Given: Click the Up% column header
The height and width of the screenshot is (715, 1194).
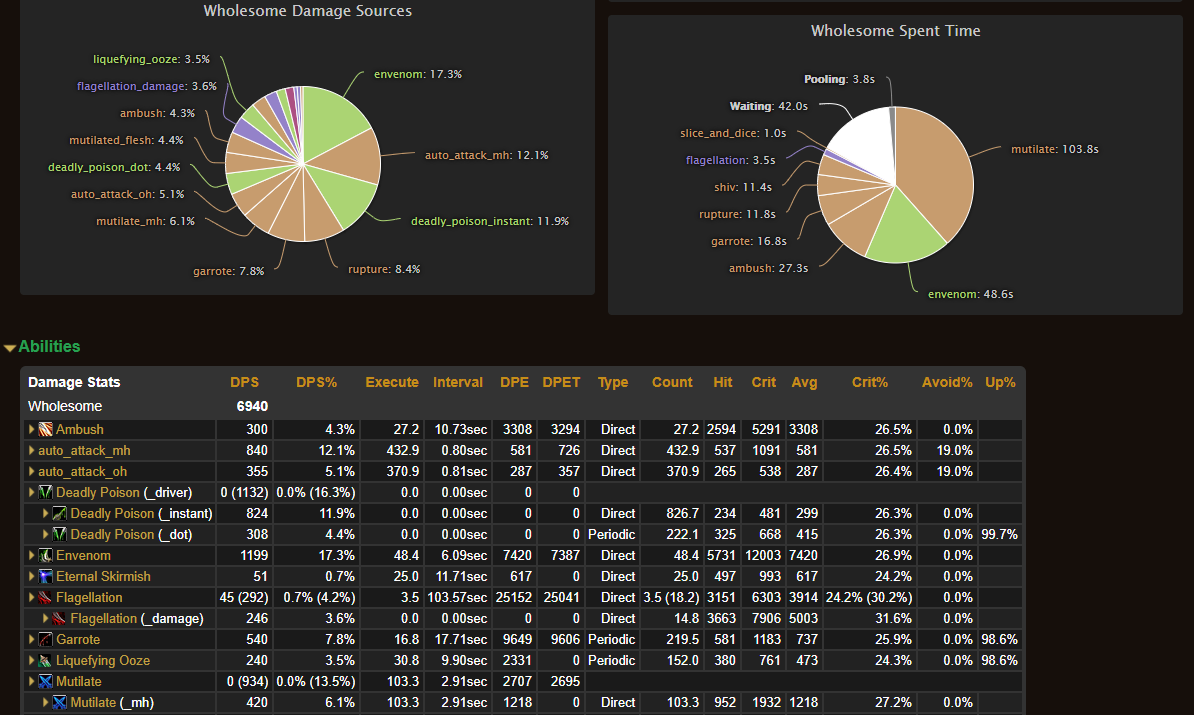Looking at the screenshot, I should point(1000,382).
